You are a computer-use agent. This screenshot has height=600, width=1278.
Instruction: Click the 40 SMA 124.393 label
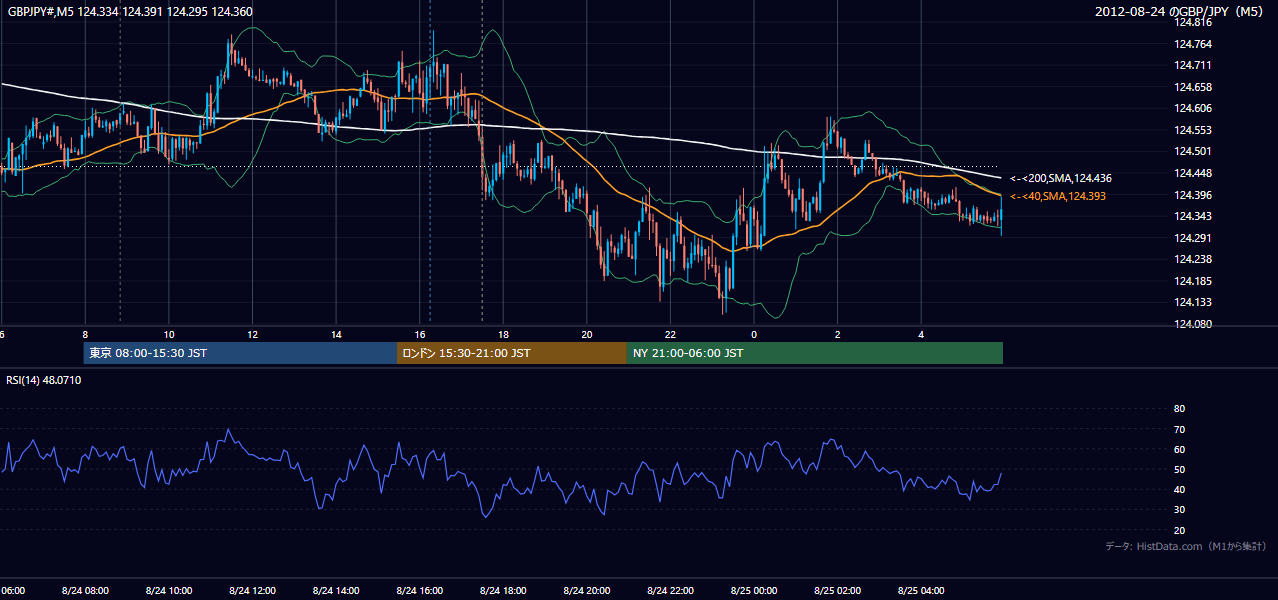pyautogui.click(x=1058, y=196)
